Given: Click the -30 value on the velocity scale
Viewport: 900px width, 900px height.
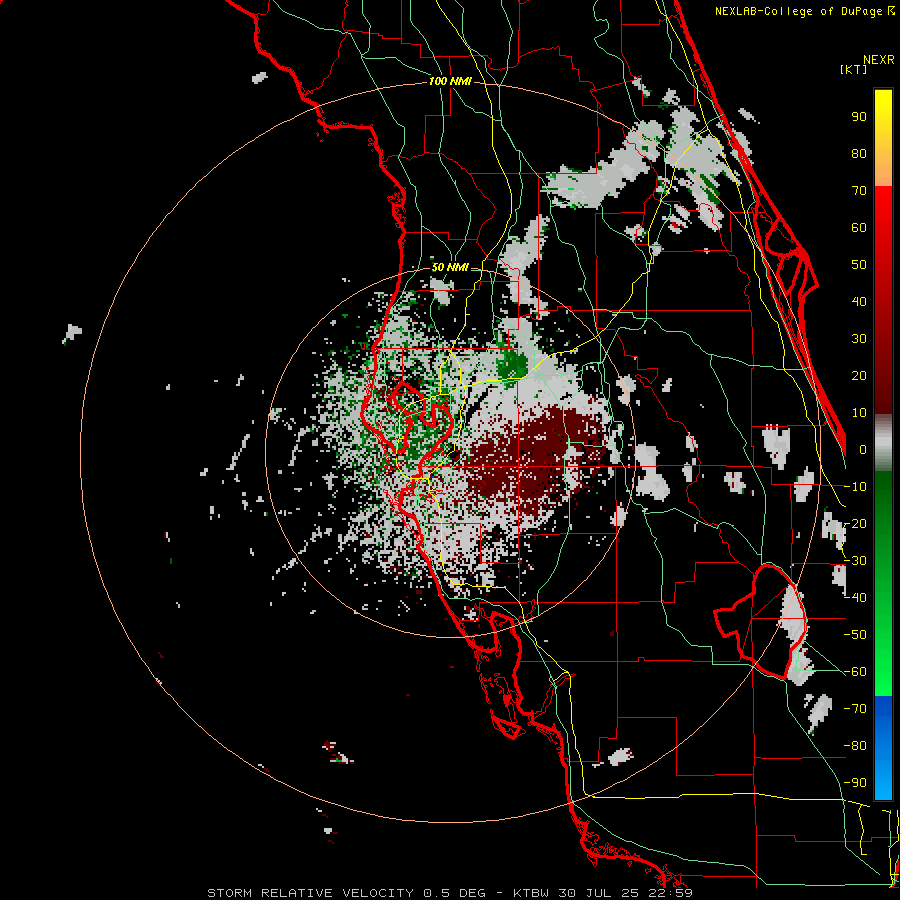Looking at the screenshot, I should click(x=855, y=561).
